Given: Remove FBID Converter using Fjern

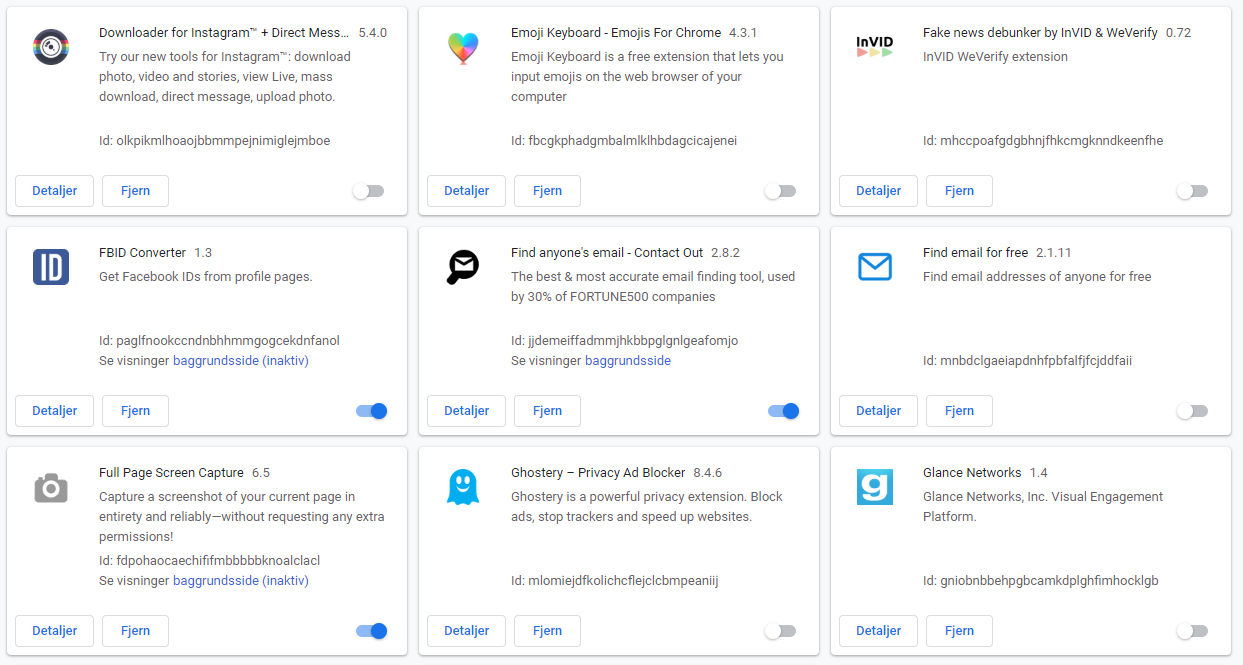Looking at the screenshot, I should point(135,411).
